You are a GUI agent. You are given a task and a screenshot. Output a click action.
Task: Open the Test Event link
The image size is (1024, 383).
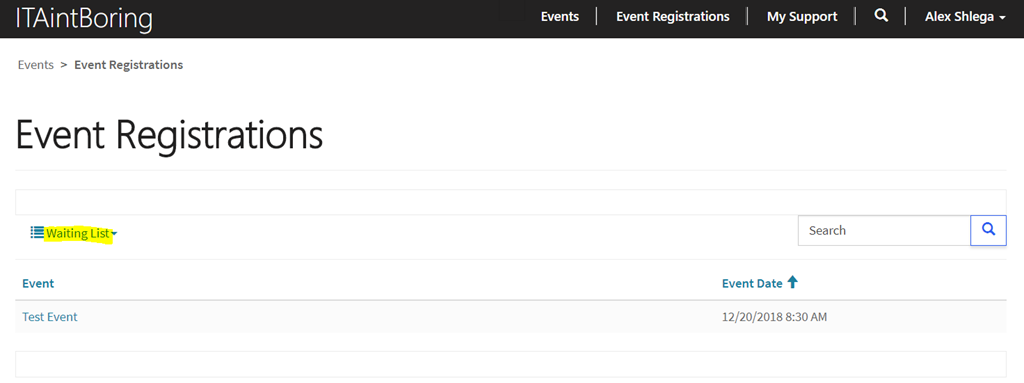coord(50,317)
